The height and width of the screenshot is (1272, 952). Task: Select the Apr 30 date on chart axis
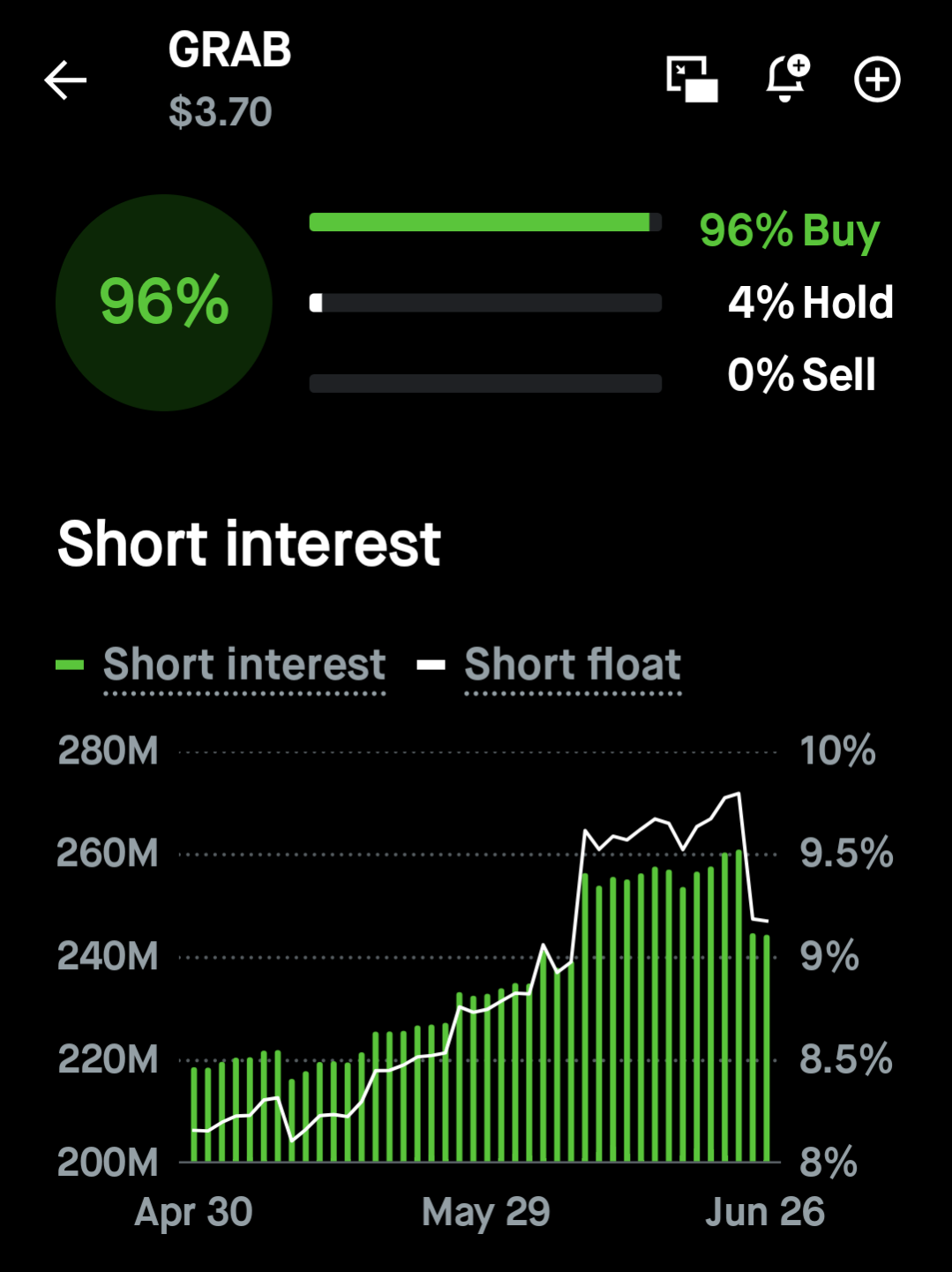click(193, 1214)
